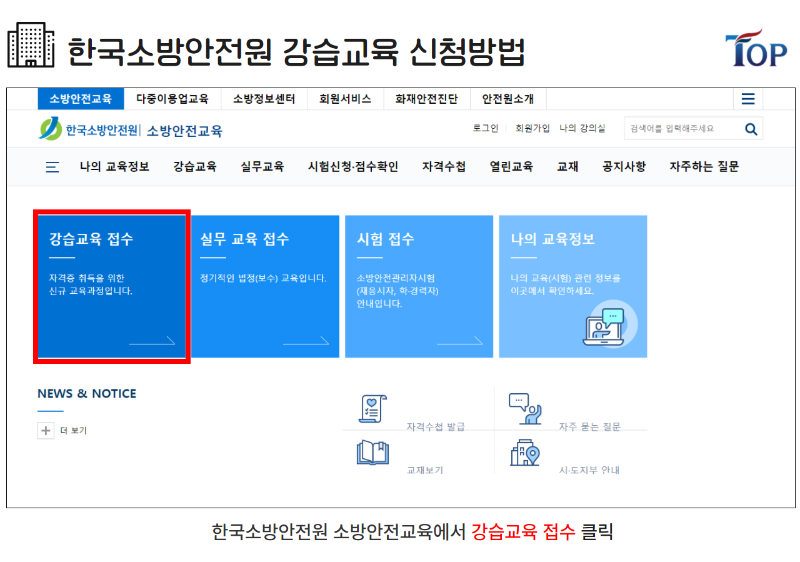Click the NEWS & NOTICE heading

(87, 394)
